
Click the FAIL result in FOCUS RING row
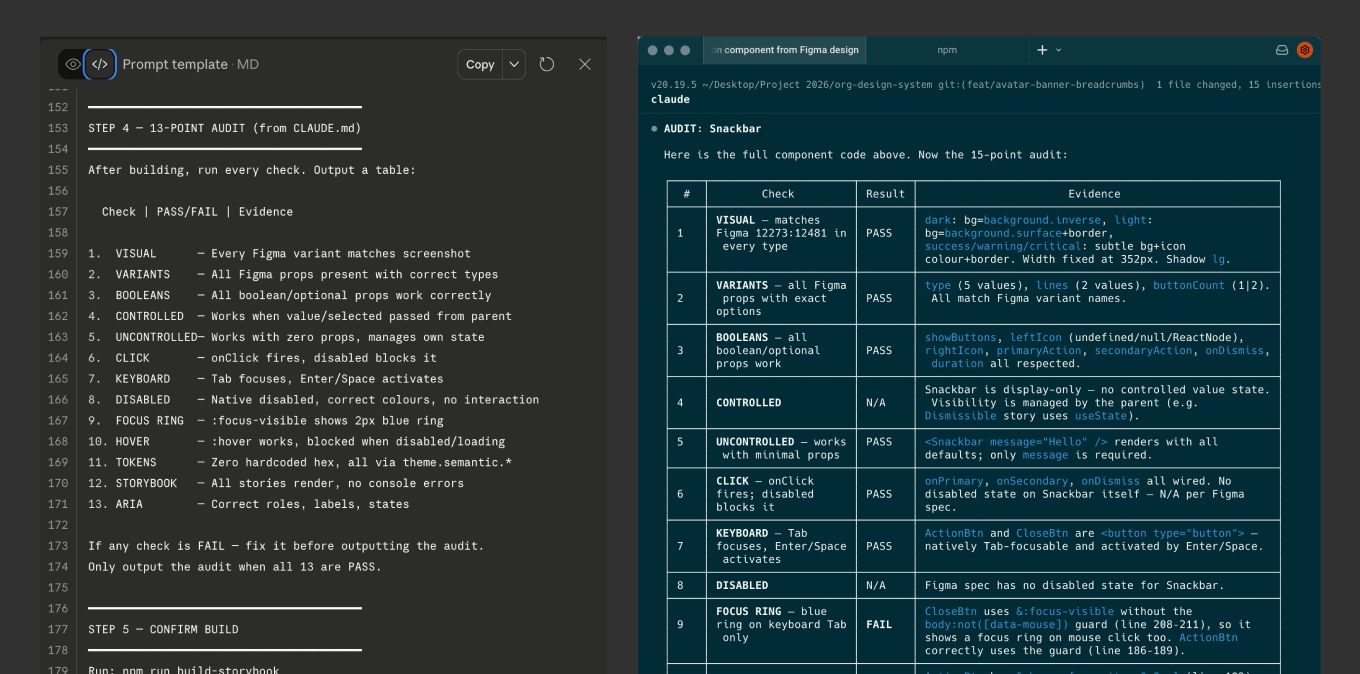pos(879,625)
